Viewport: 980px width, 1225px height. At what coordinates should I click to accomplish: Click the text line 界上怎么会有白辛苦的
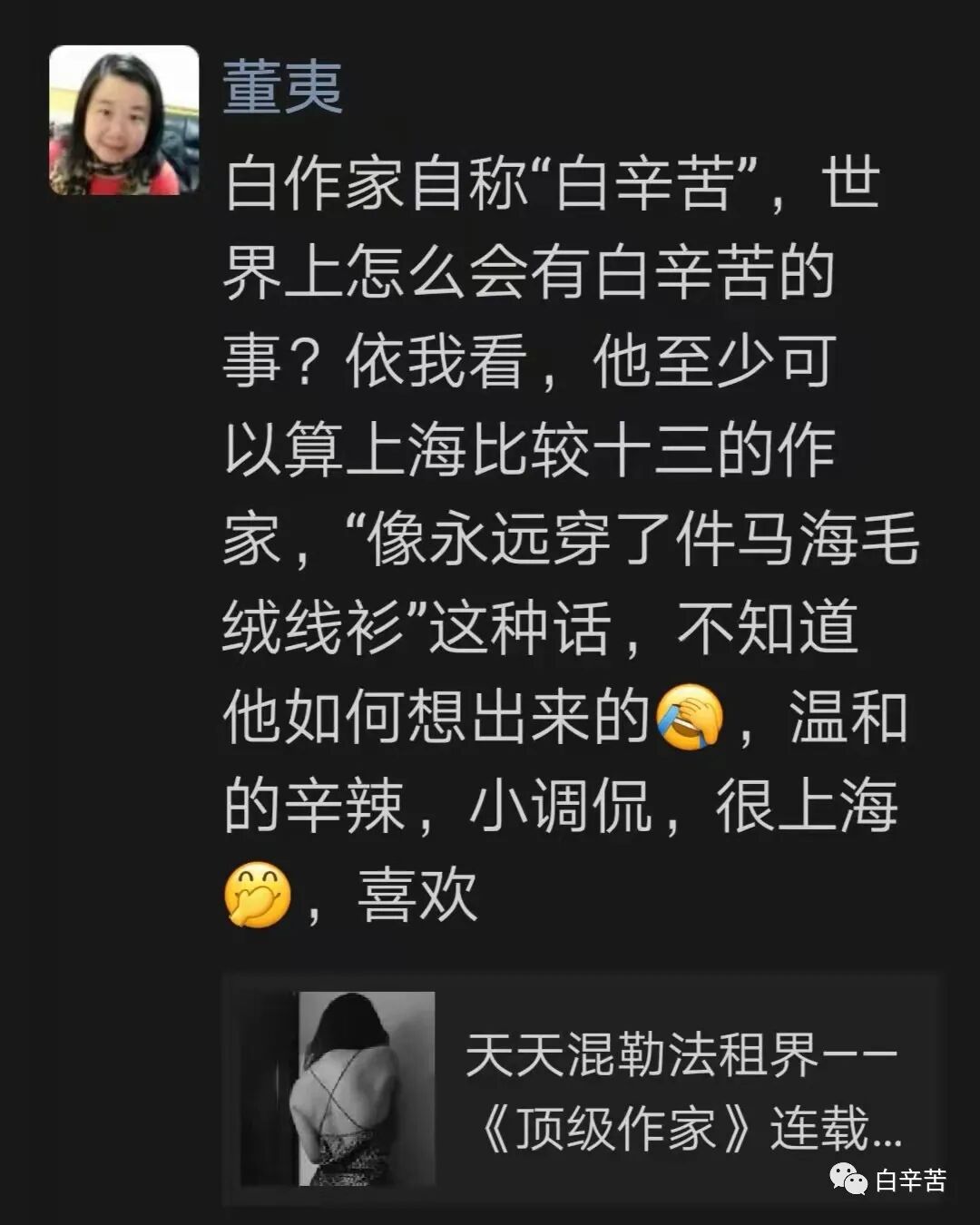click(529, 272)
